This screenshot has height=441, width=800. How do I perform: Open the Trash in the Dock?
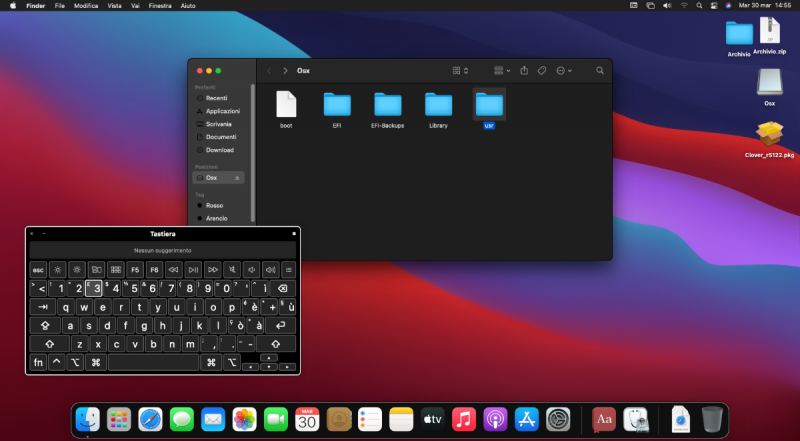712,420
